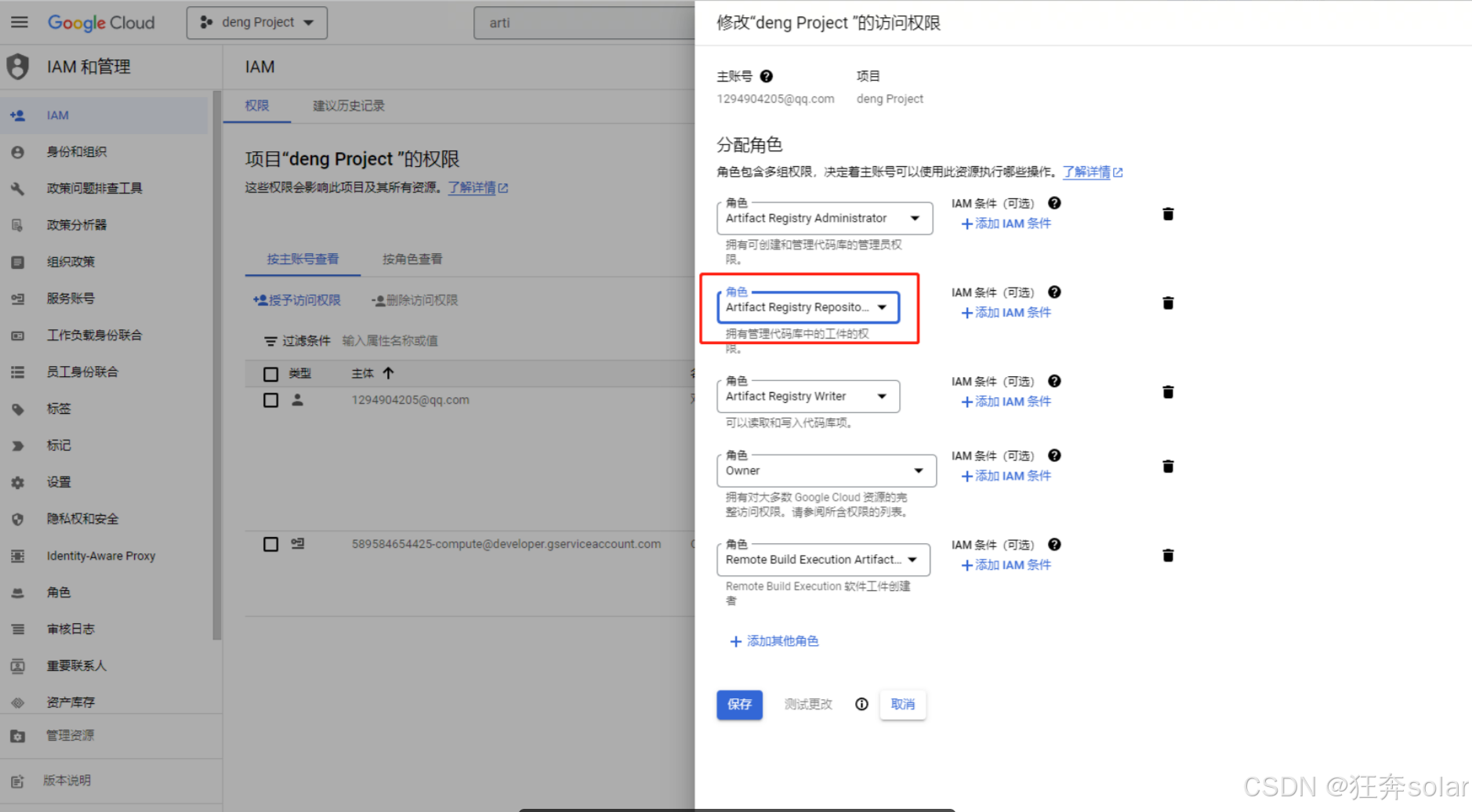Delete the Owner role via trash icon

pos(1168,466)
